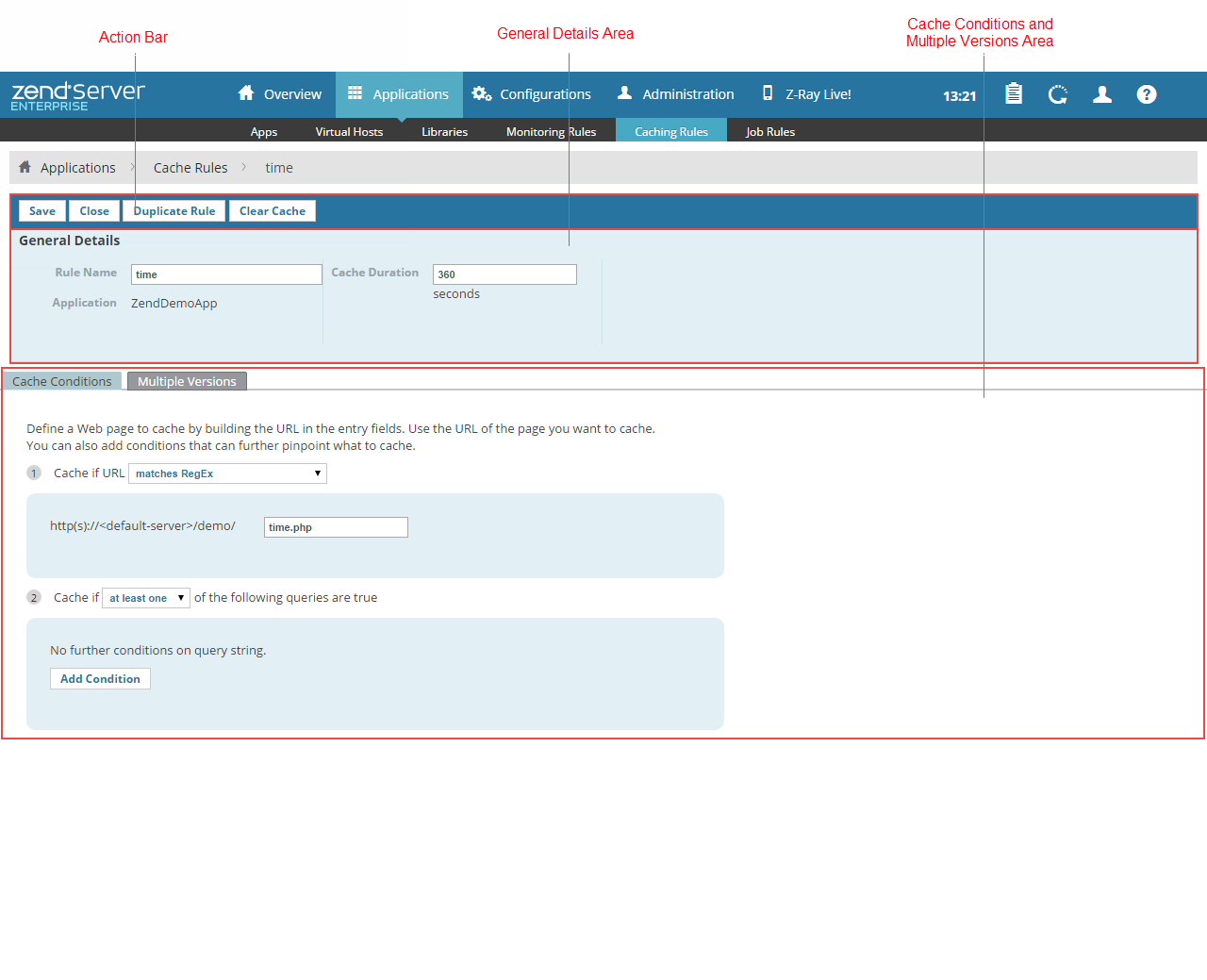Click the Add Condition button
Image resolution: width=1207 pixels, height=980 pixels.
(x=100, y=679)
